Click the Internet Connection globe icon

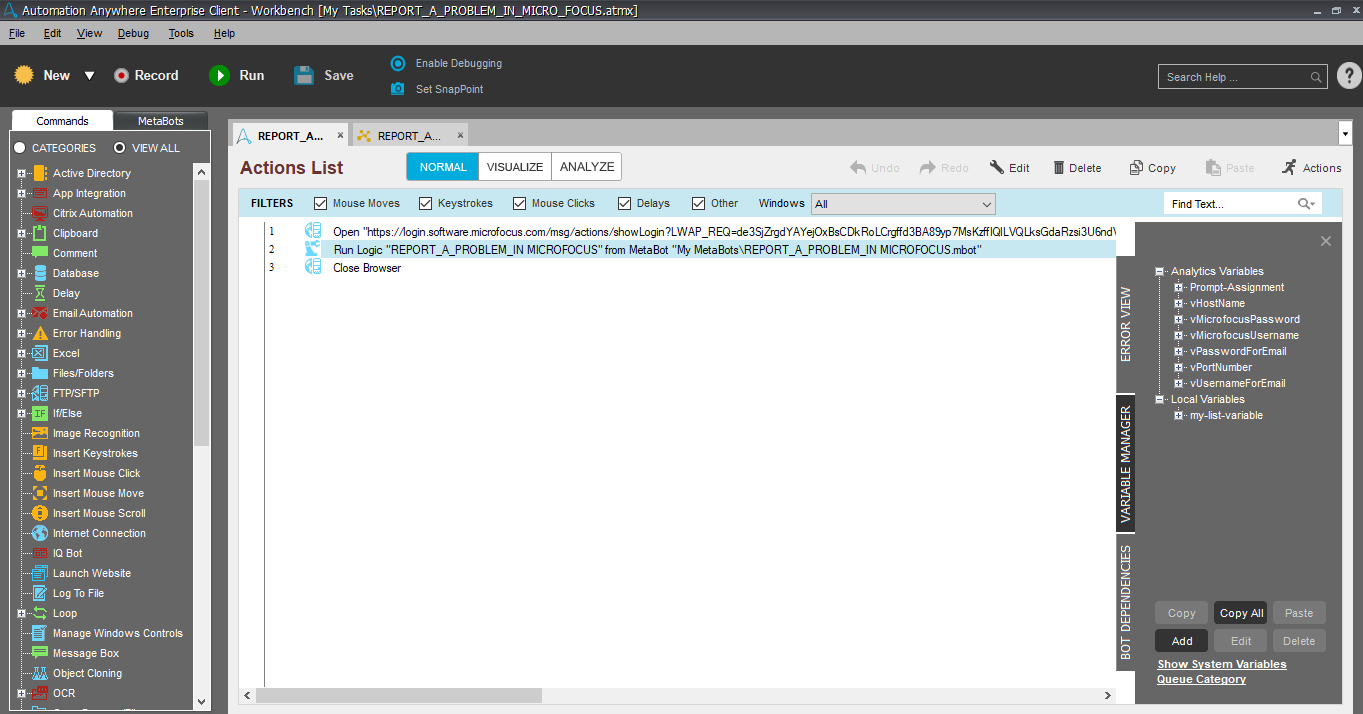point(40,533)
